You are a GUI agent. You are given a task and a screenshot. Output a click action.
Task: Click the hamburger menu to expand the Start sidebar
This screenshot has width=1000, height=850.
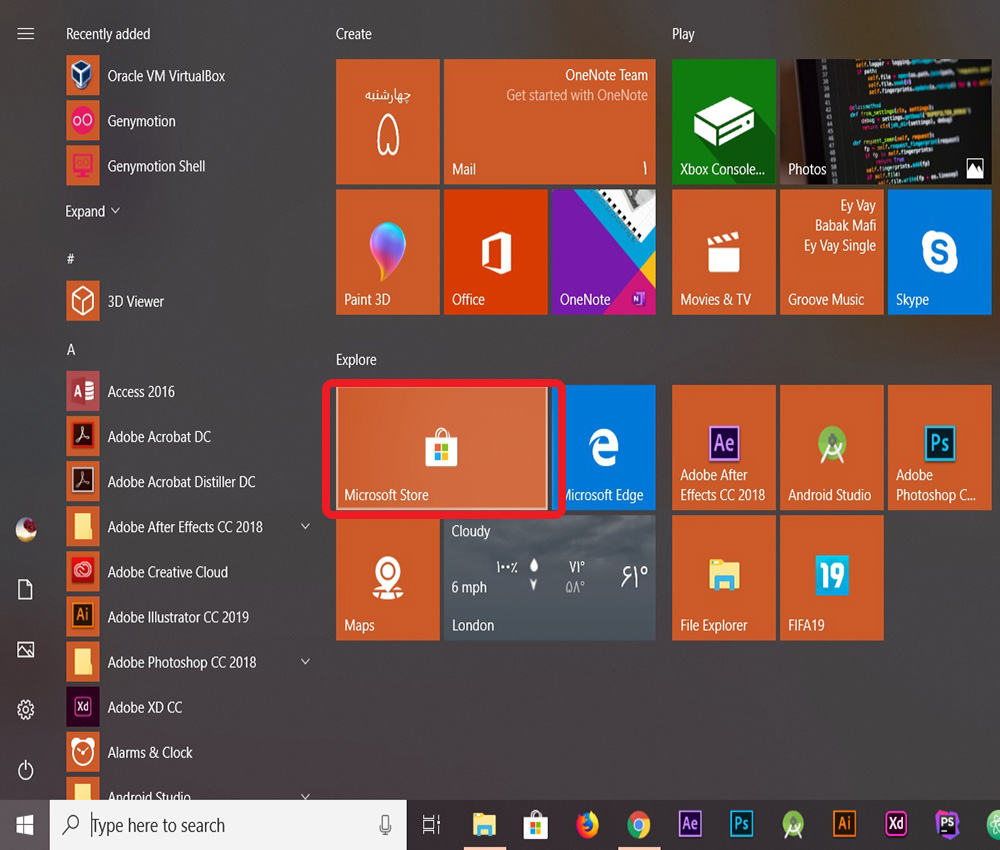pyautogui.click(x=26, y=34)
